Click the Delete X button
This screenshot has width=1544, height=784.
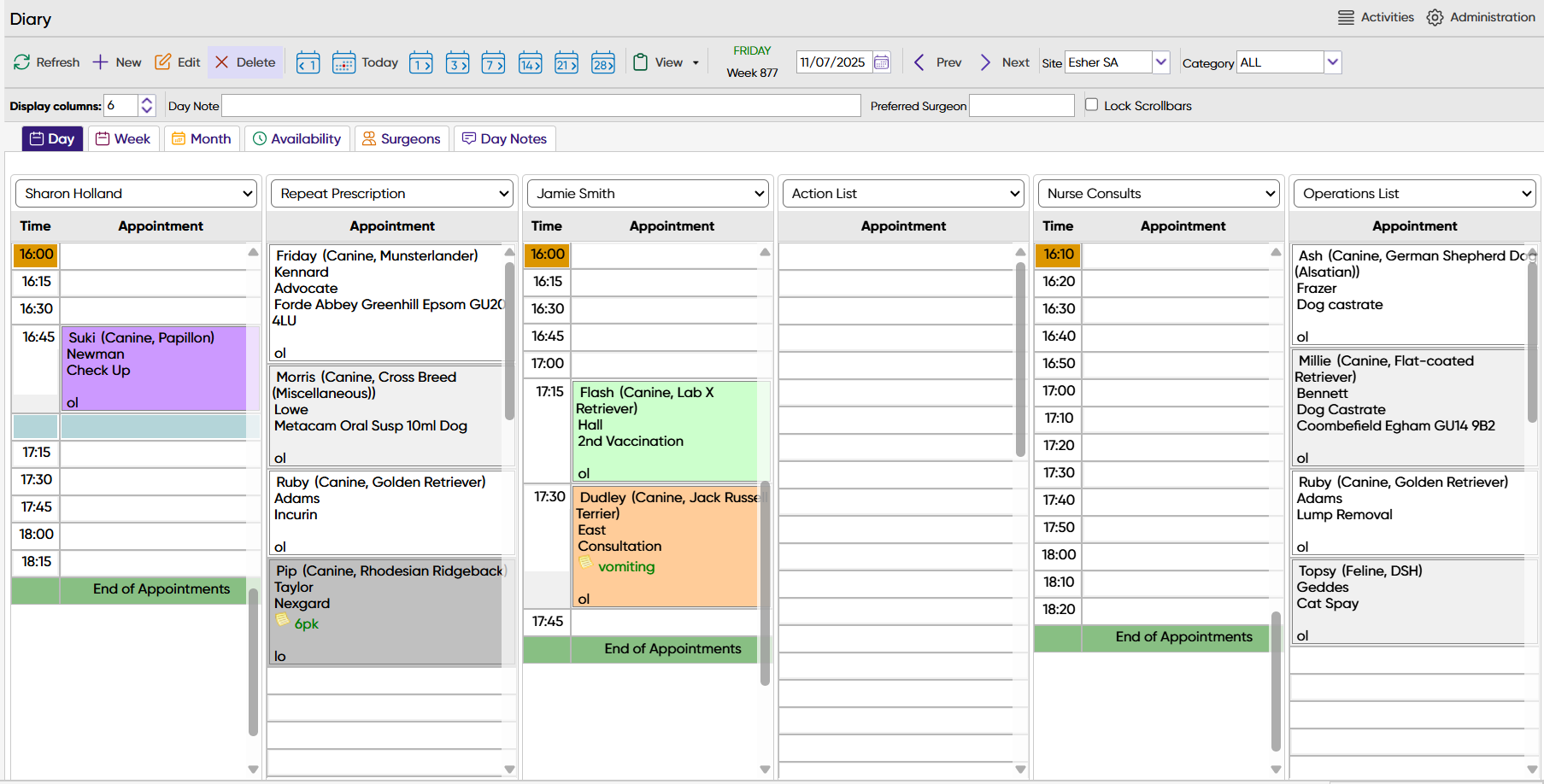click(x=245, y=62)
